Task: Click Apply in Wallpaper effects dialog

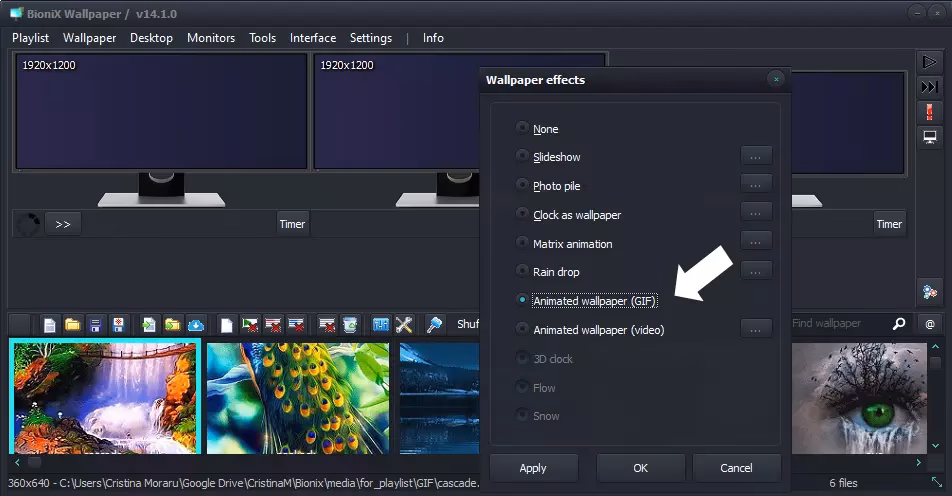Action: click(533, 468)
